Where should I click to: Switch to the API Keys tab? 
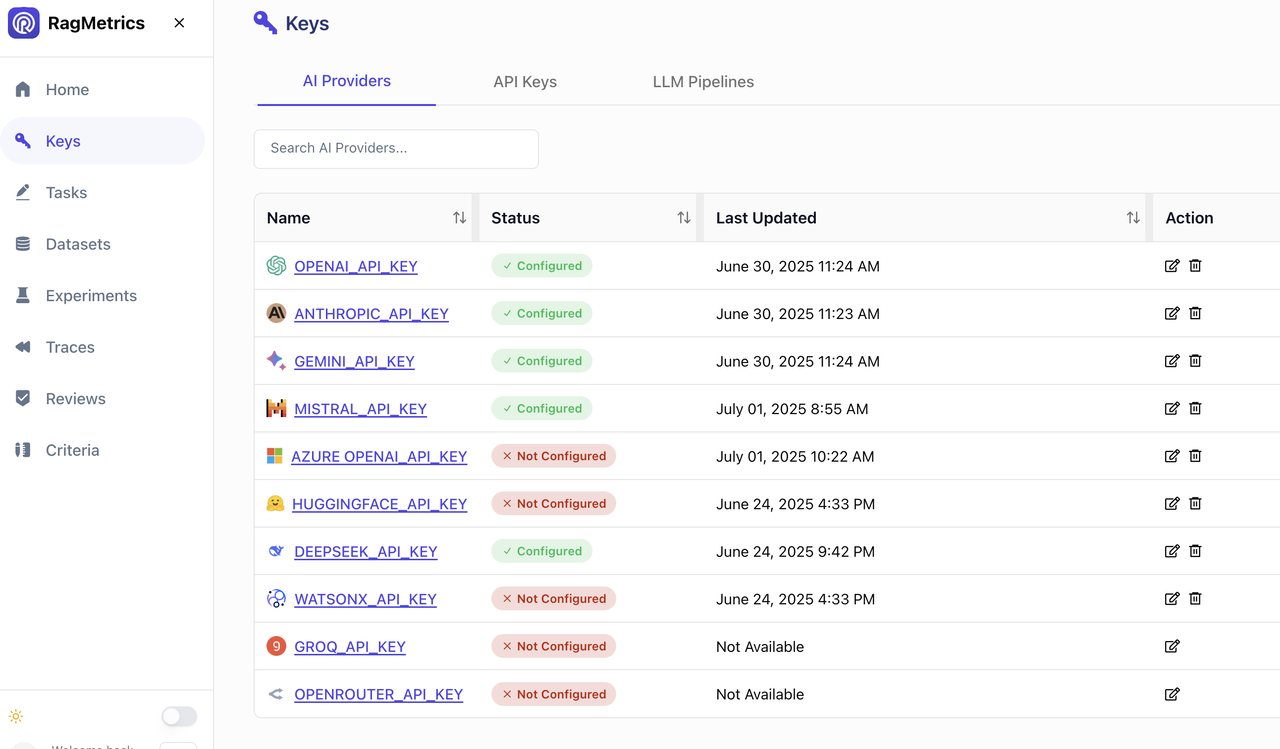tap(525, 82)
